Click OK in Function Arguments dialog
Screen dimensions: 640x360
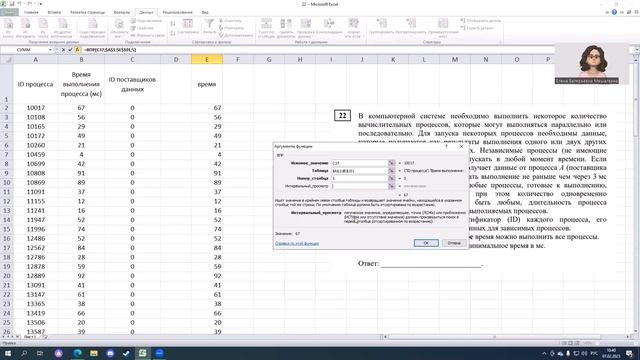click(x=426, y=243)
